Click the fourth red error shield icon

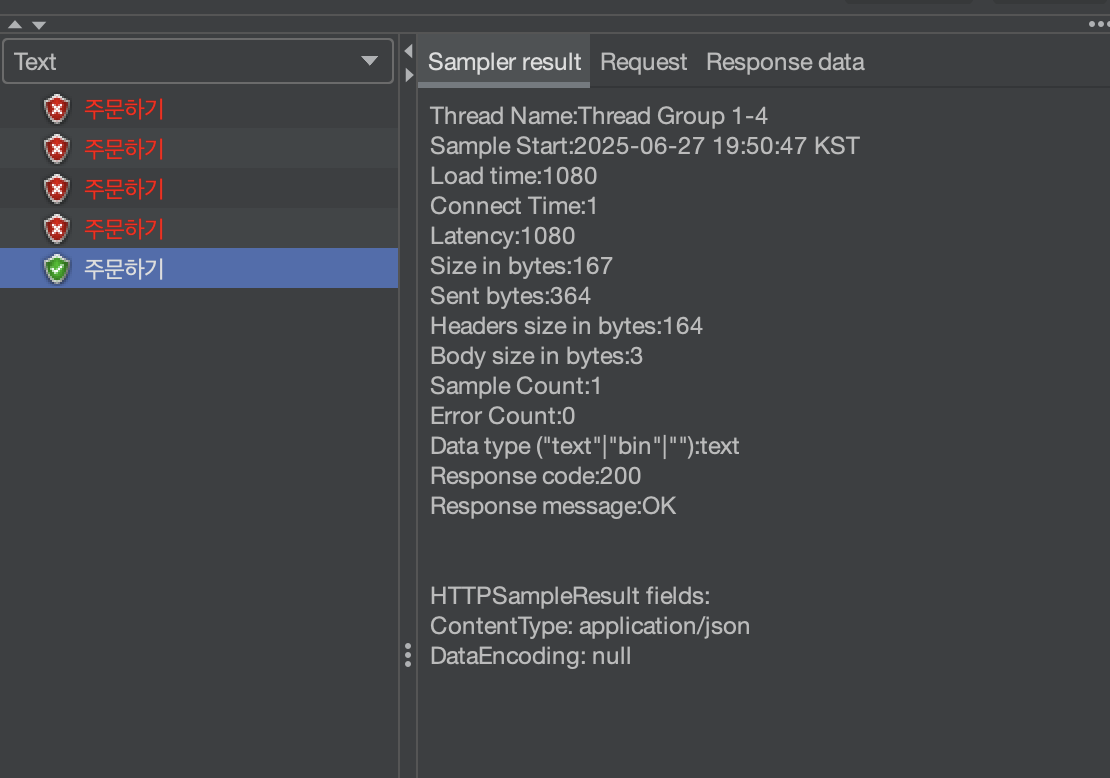coord(57,229)
